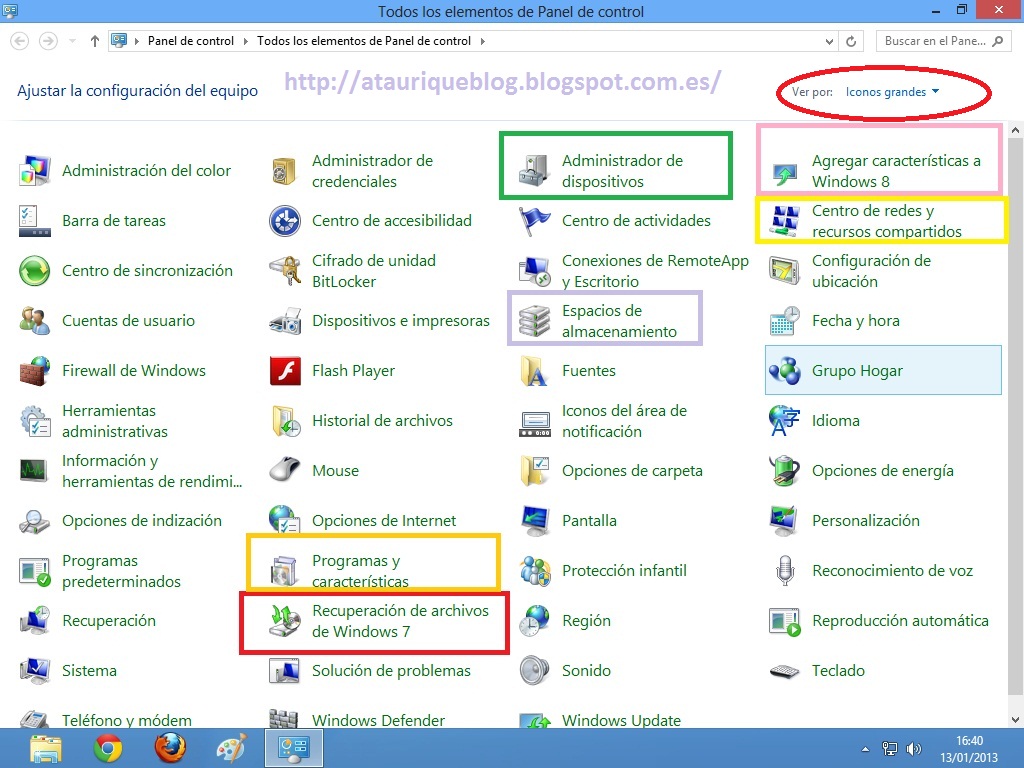Click the taskbar clock showing 16:40
Image resolution: width=1024 pixels, height=768 pixels.
pyautogui.click(x=969, y=748)
